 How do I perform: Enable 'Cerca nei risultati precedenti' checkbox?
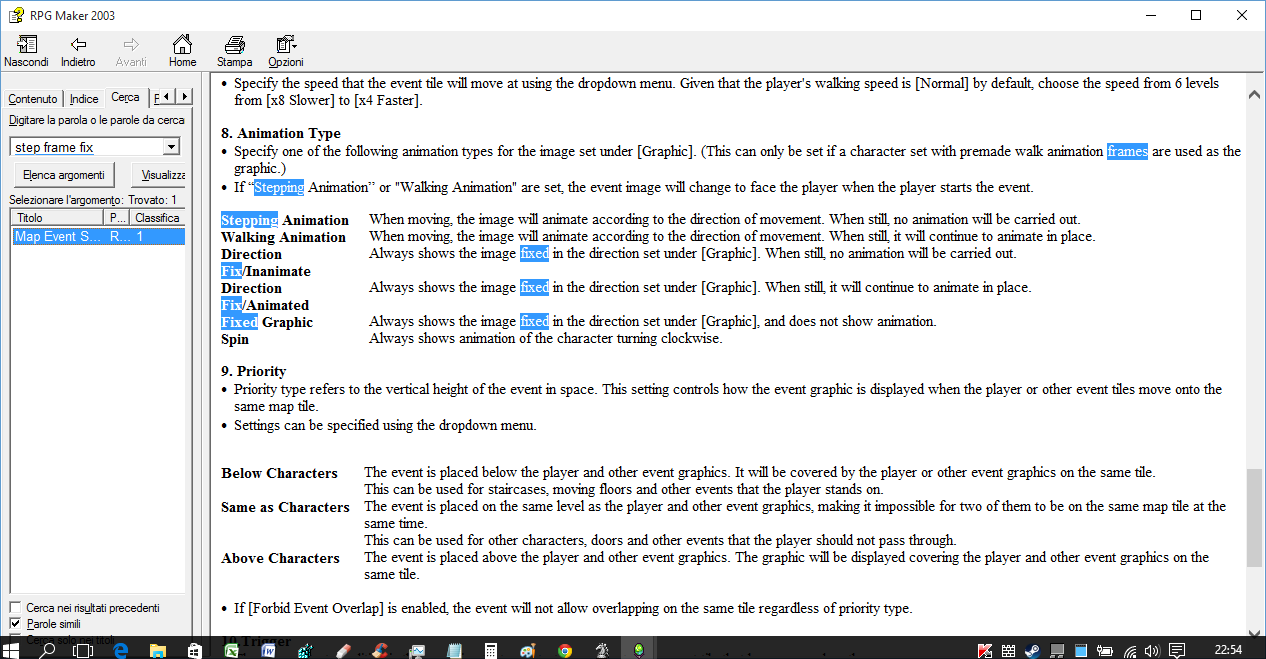click(x=15, y=607)
